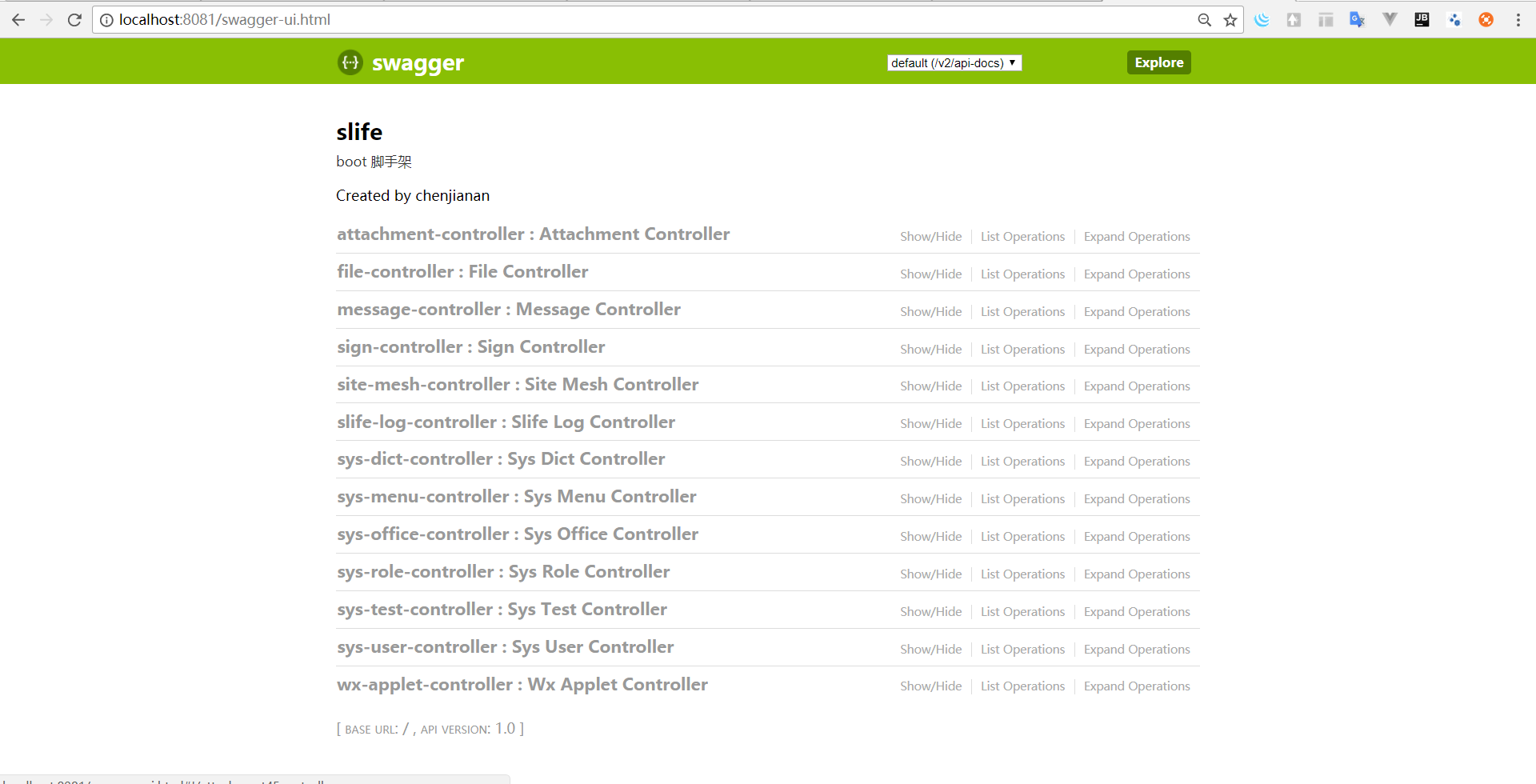1536x784 pixels.
Task: Expand sign-controller section
Action: pyautogui.click(x=470, y=347)
